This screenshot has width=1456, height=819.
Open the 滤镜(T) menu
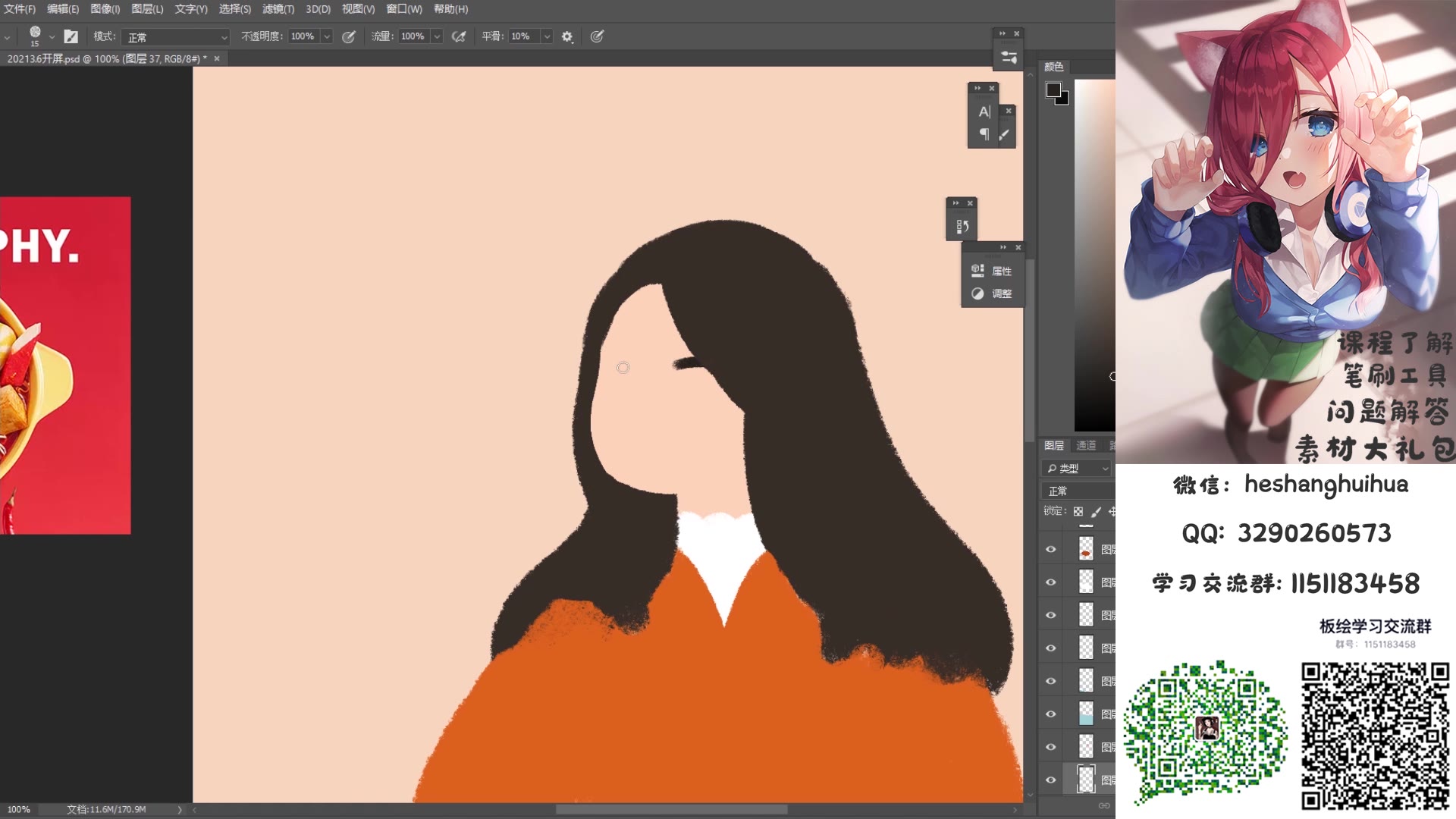[x=278, y=9]
